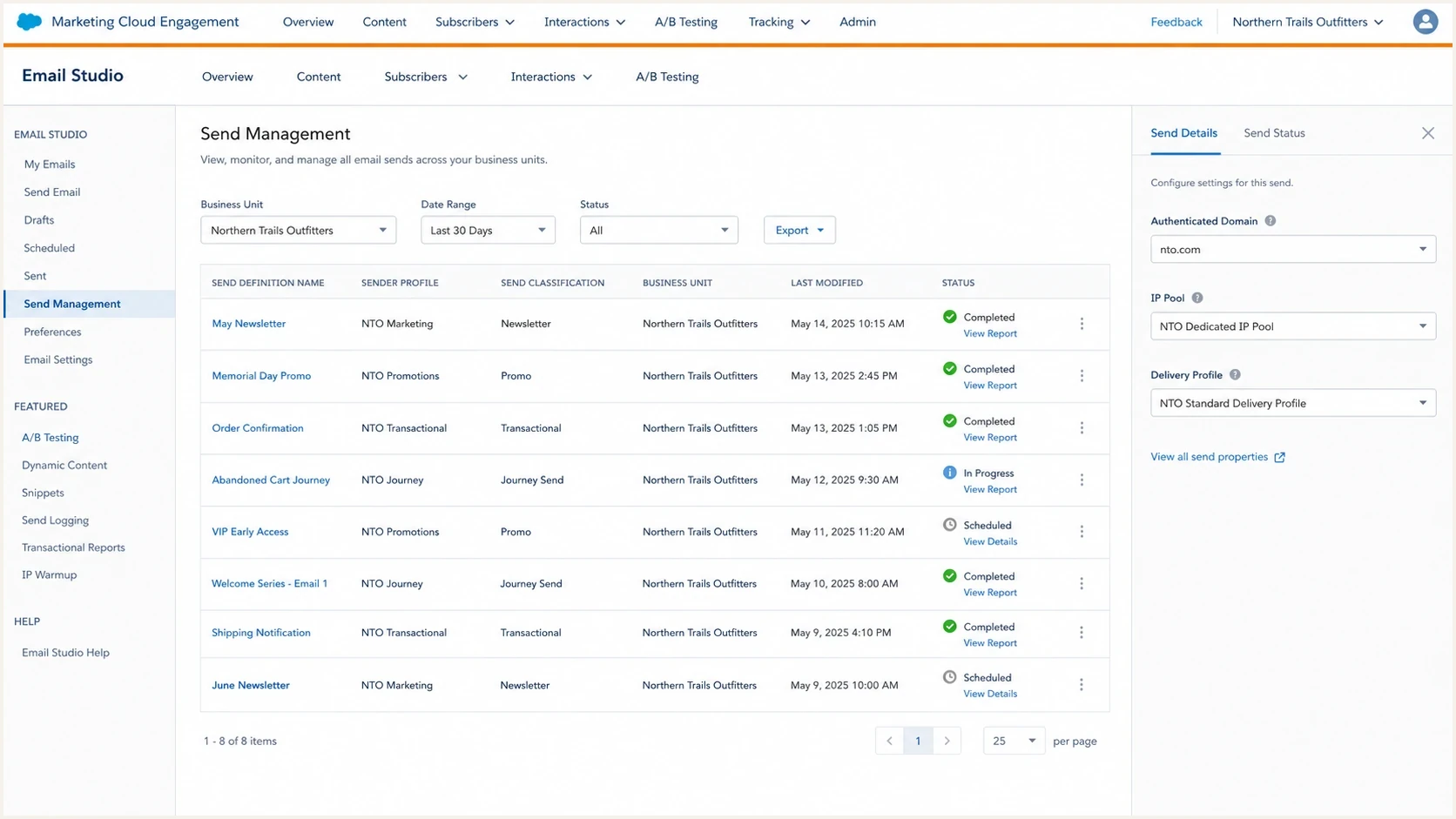Click the Completed check icon for Memorial Day Promo

(x=949, y=369)
